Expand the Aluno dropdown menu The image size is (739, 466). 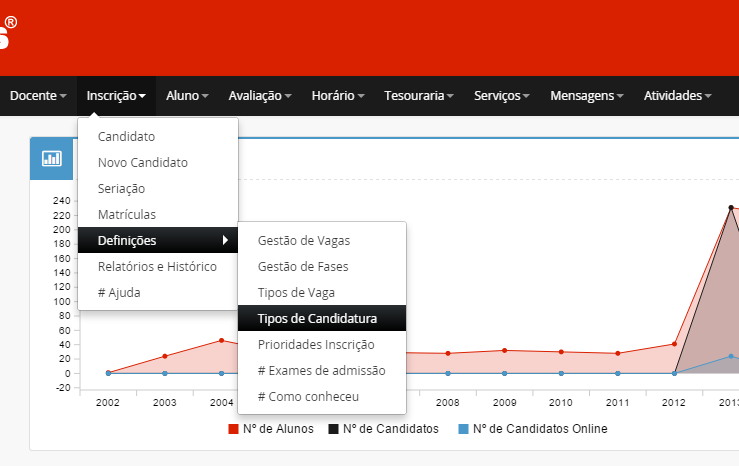click(x=187, y=96)
